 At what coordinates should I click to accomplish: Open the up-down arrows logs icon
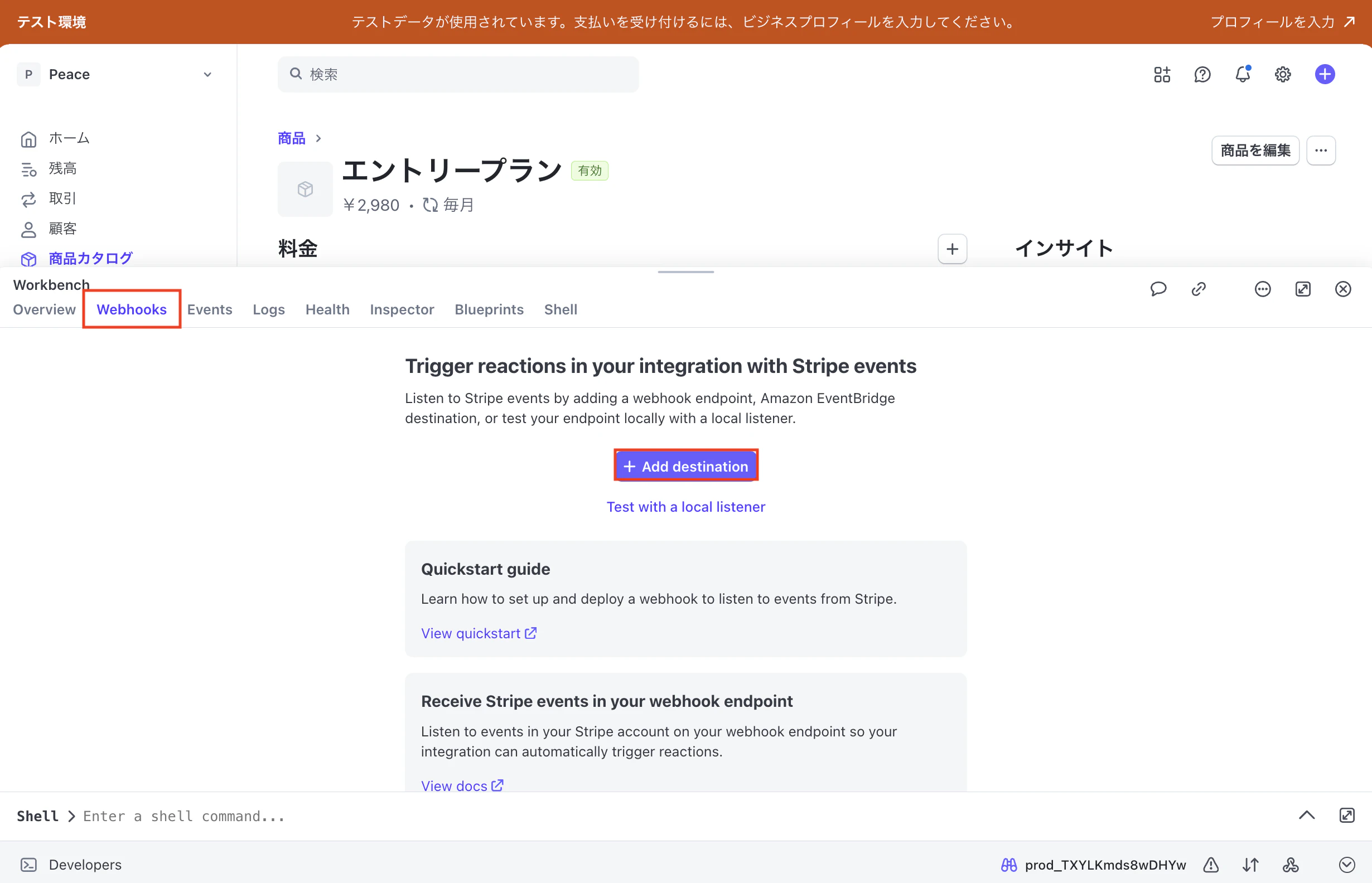pos(1250,865)
